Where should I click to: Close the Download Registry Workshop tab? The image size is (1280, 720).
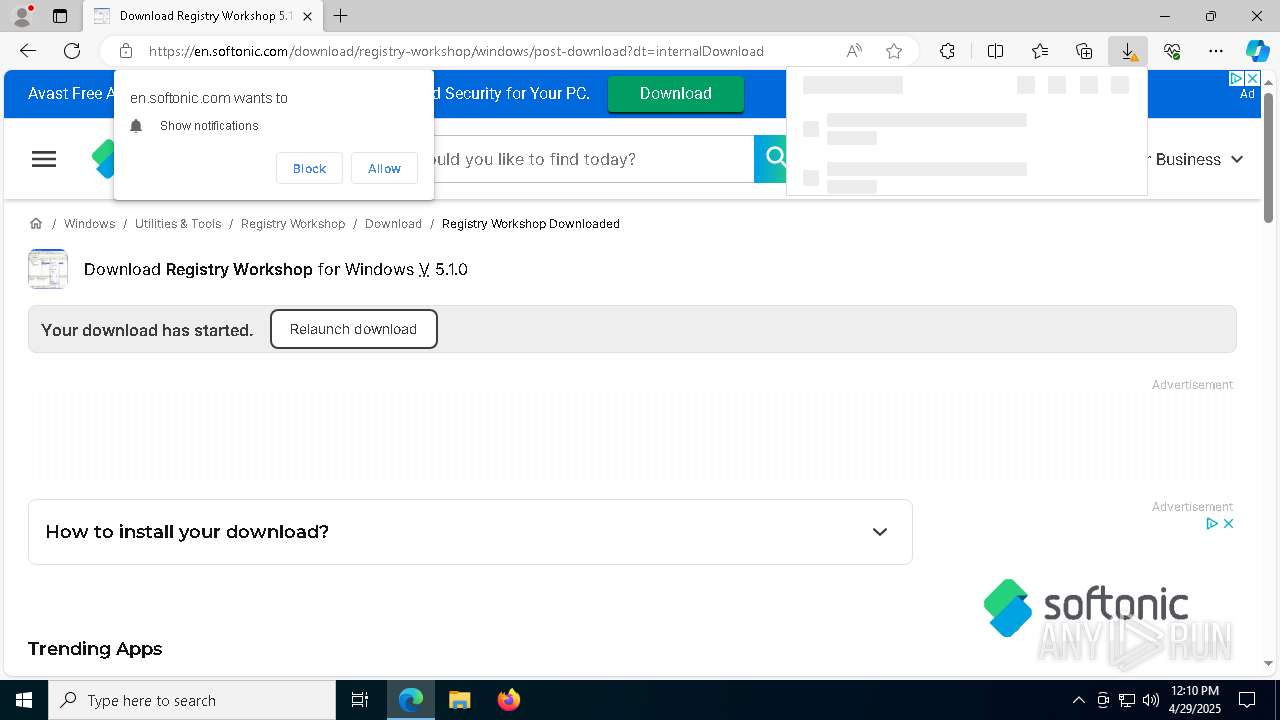pos(308,16)
